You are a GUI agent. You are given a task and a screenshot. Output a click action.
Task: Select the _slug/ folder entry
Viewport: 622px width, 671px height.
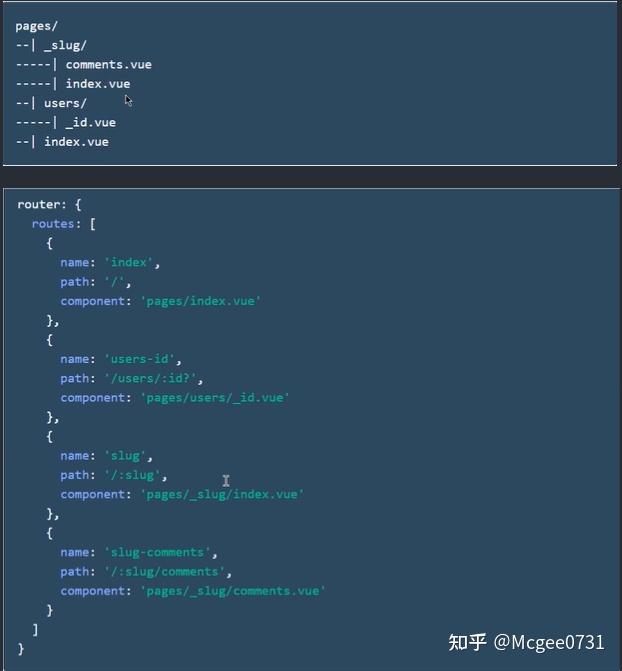[65, 45]
